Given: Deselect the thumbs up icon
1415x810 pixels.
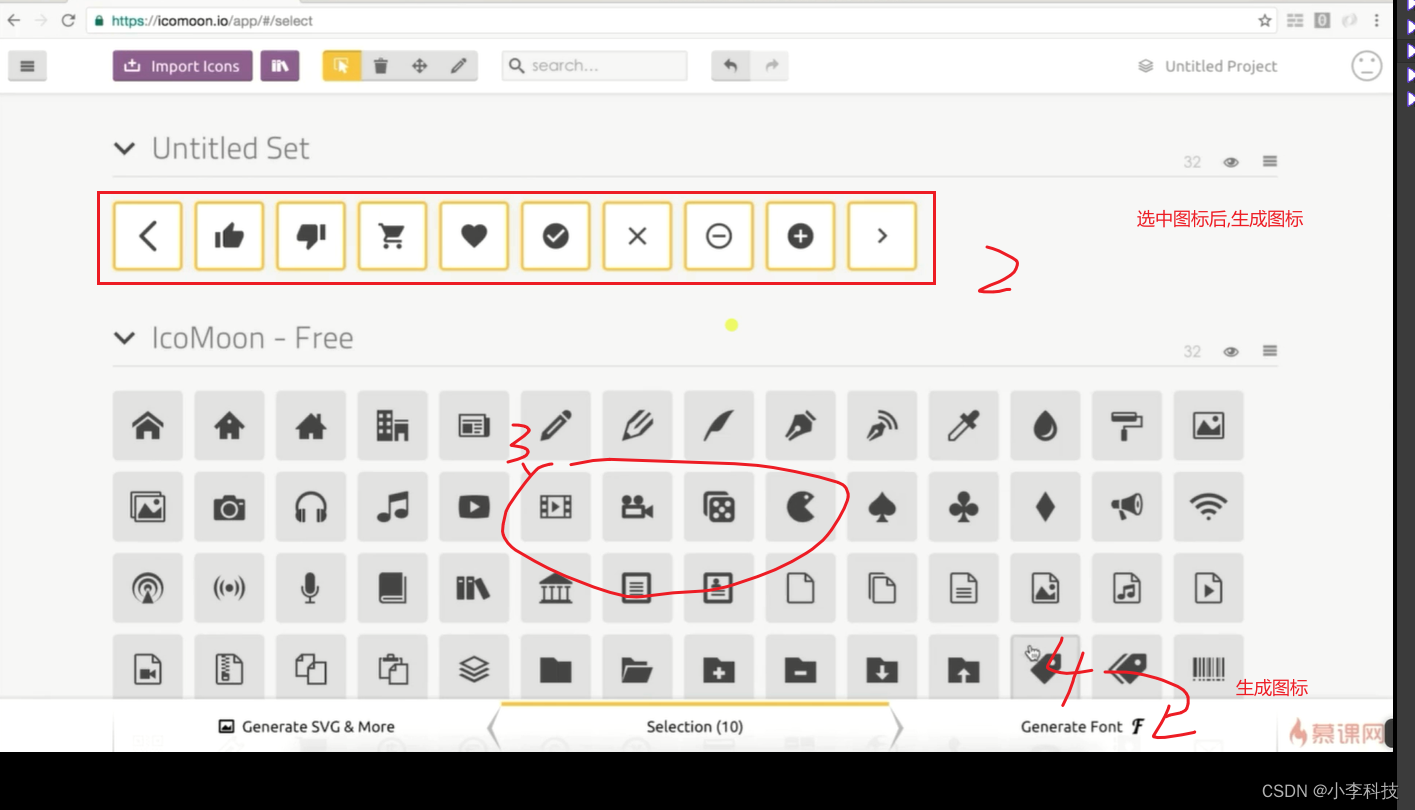Looking at the screenshot, I should coord(229,236).
